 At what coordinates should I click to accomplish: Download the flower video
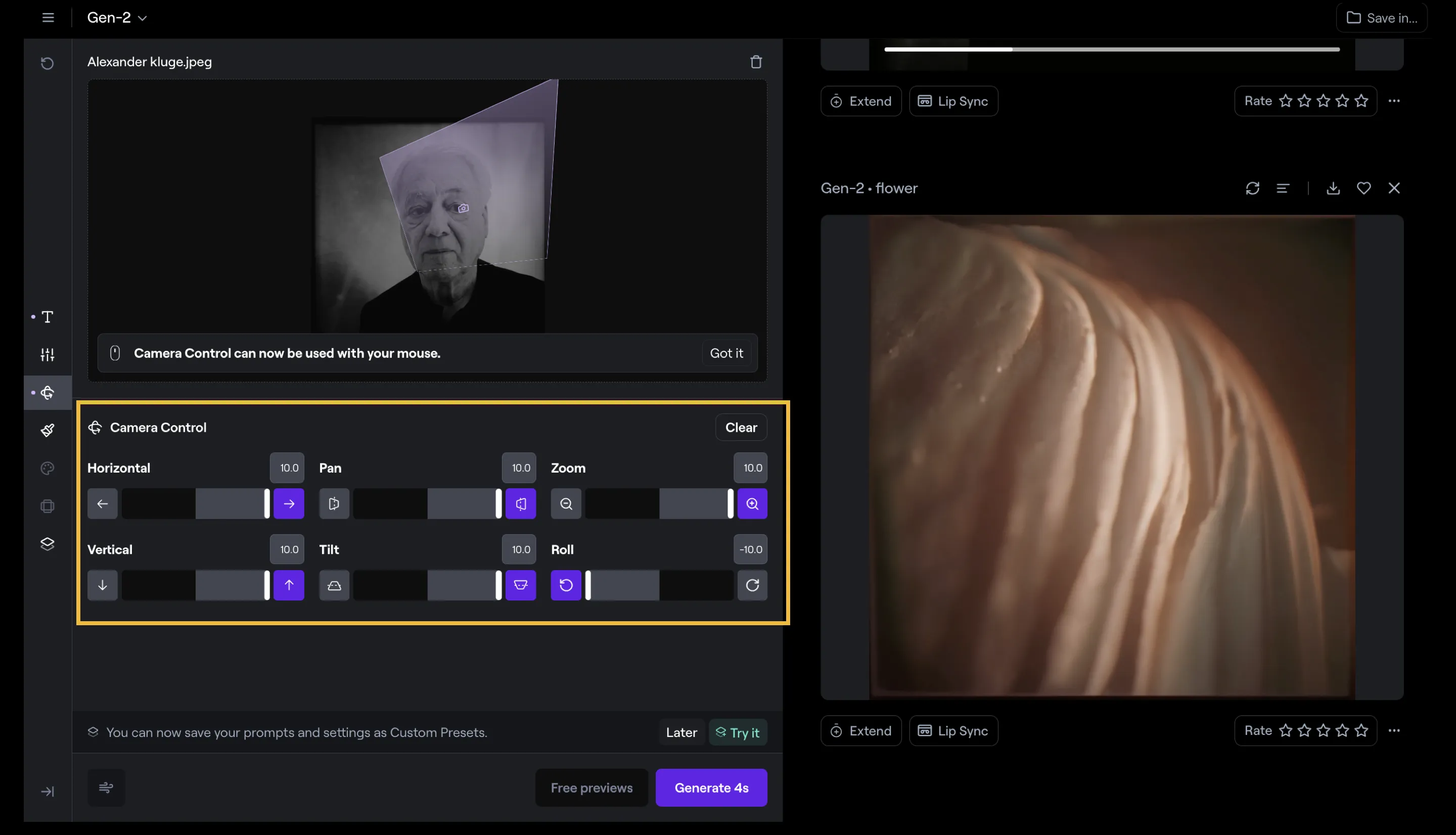pyautogui.click(x=1333, y=189)
